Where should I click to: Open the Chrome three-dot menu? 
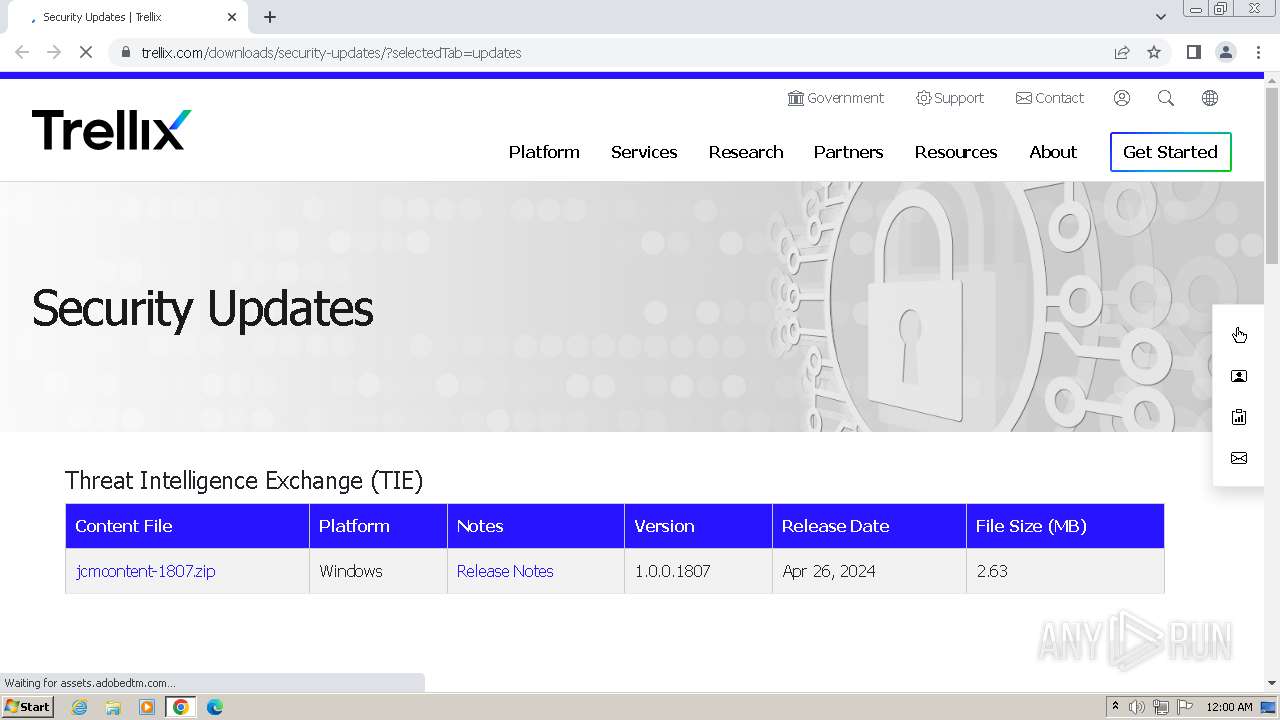[x=1258, y=52]
